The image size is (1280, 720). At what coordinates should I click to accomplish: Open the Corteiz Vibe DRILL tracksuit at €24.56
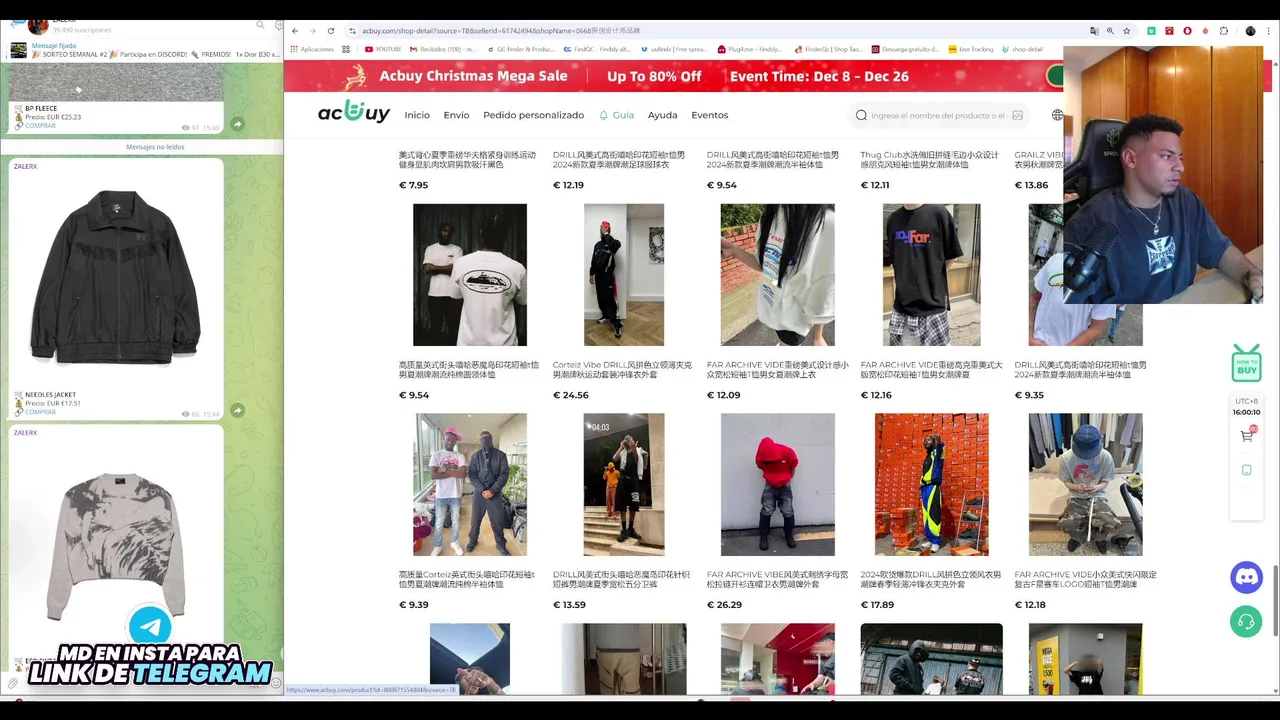tap(623, 275)
